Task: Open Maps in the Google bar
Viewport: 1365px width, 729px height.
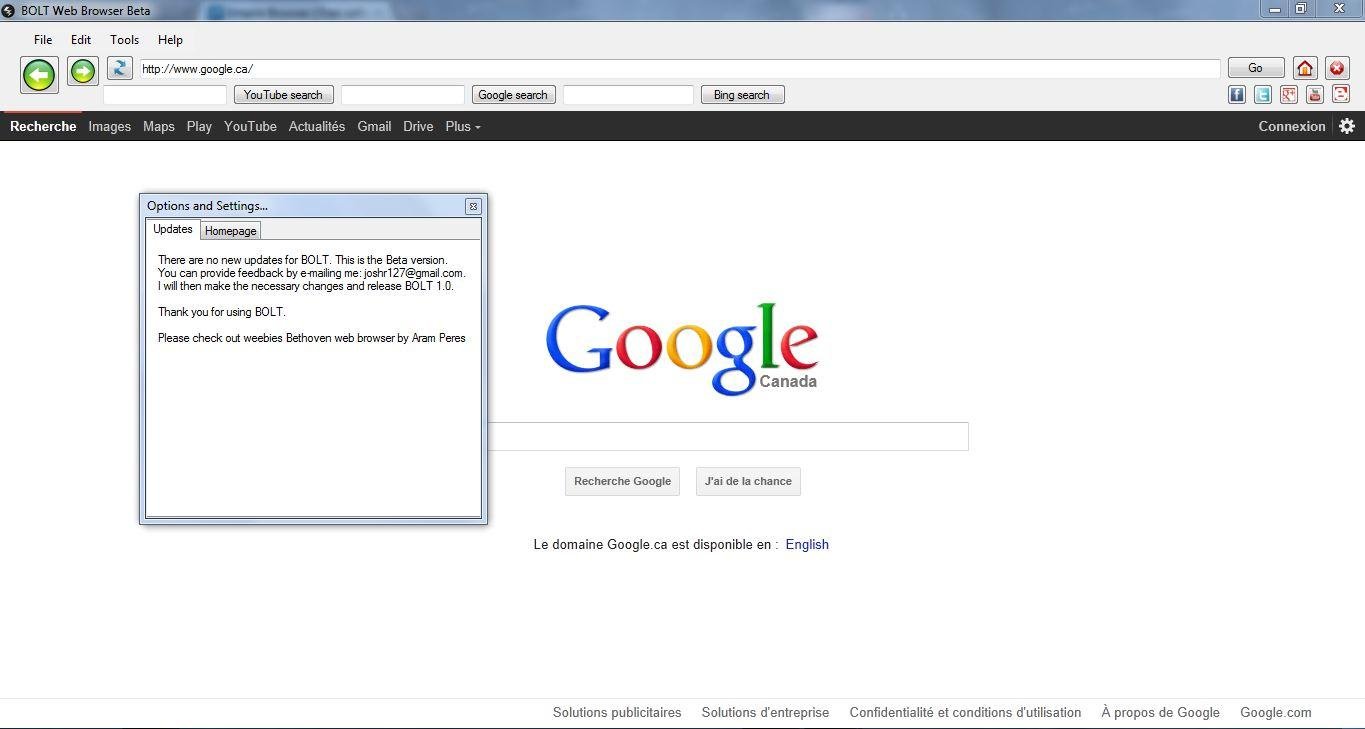Action: [x=159, y=126]
